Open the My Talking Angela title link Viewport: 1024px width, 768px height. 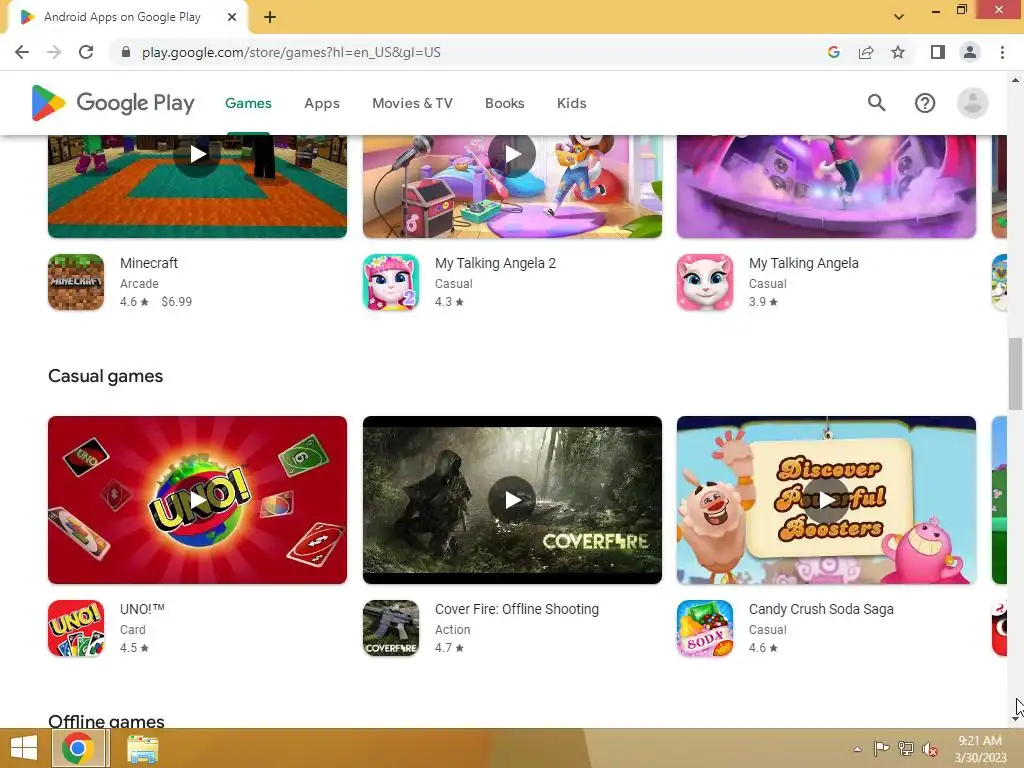(803, 263)
